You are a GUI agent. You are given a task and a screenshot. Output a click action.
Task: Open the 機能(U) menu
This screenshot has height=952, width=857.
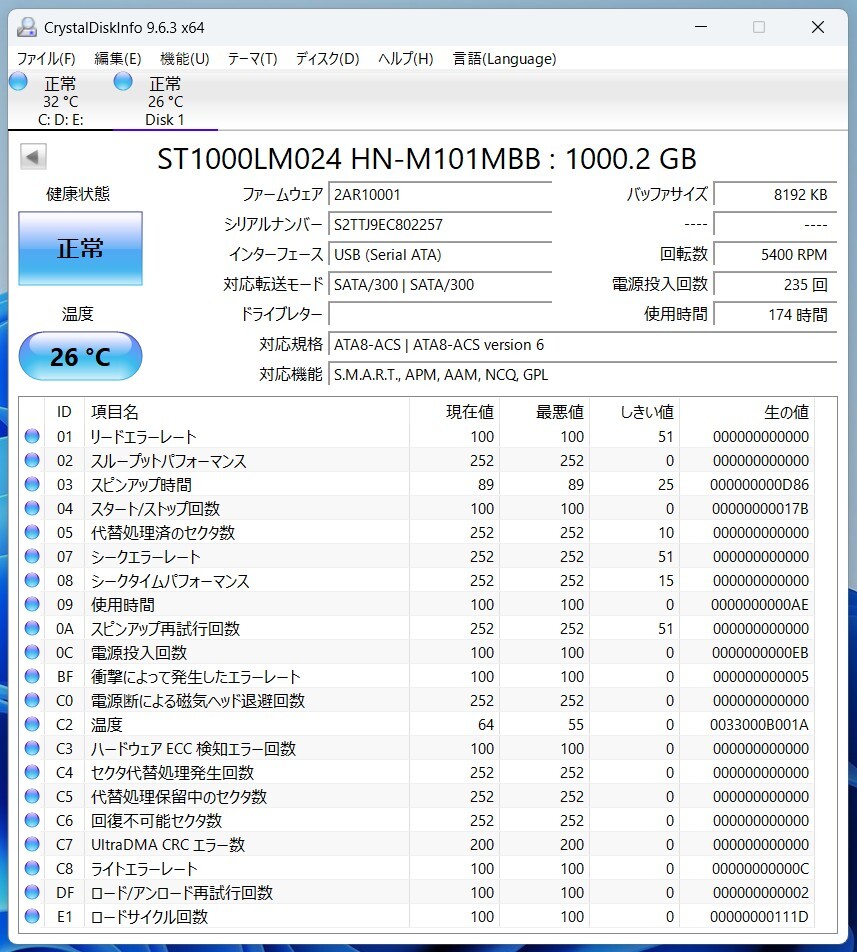tap(185, 58)
